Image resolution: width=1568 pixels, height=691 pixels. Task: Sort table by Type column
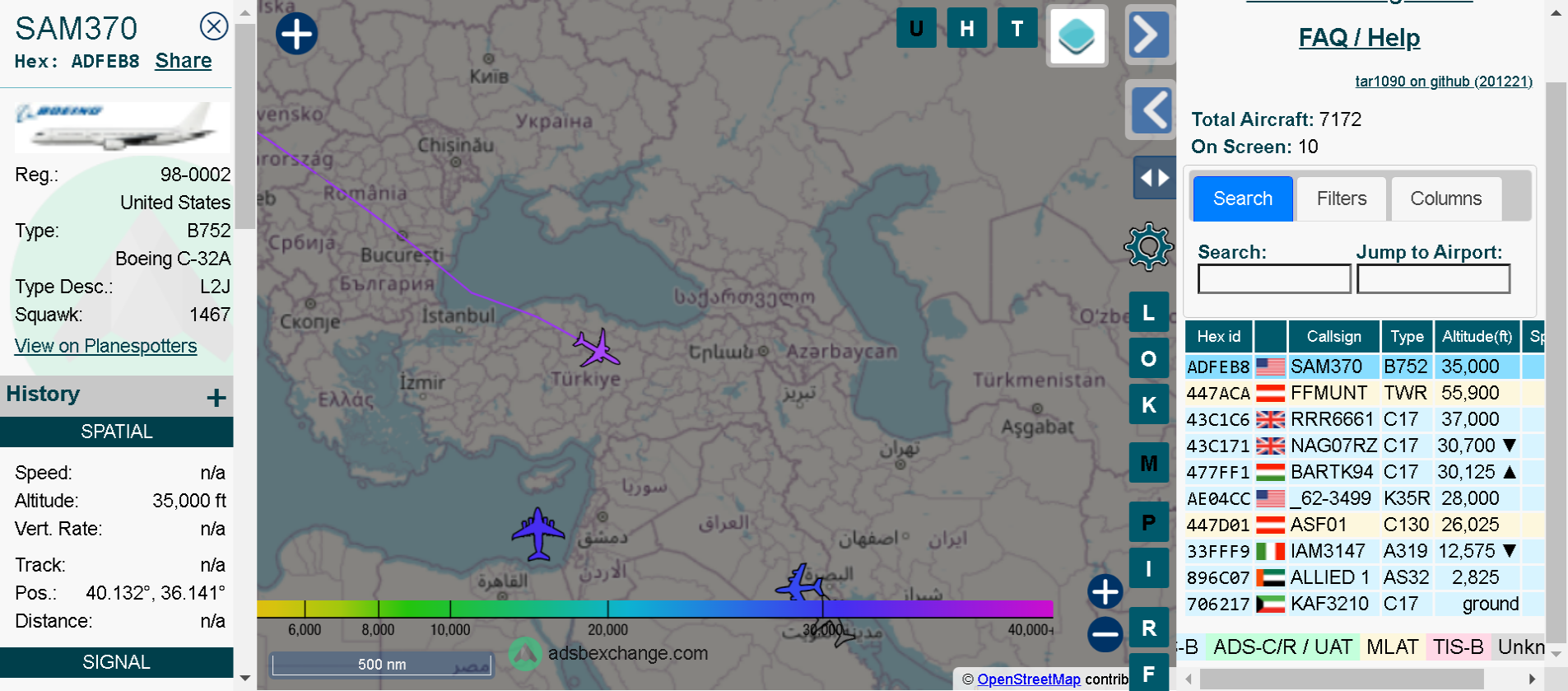click(1407, 336)
